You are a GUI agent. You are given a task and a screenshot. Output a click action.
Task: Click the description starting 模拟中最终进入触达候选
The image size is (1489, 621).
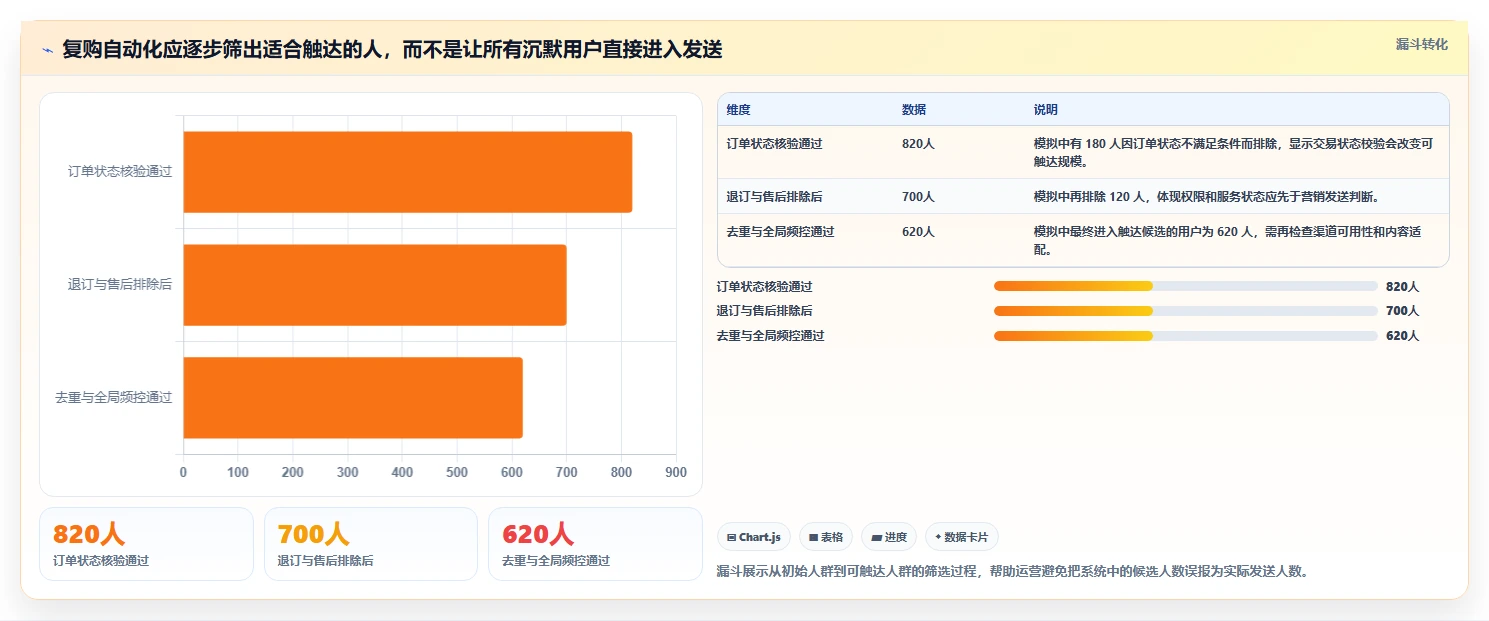[x=1228, y=240]
